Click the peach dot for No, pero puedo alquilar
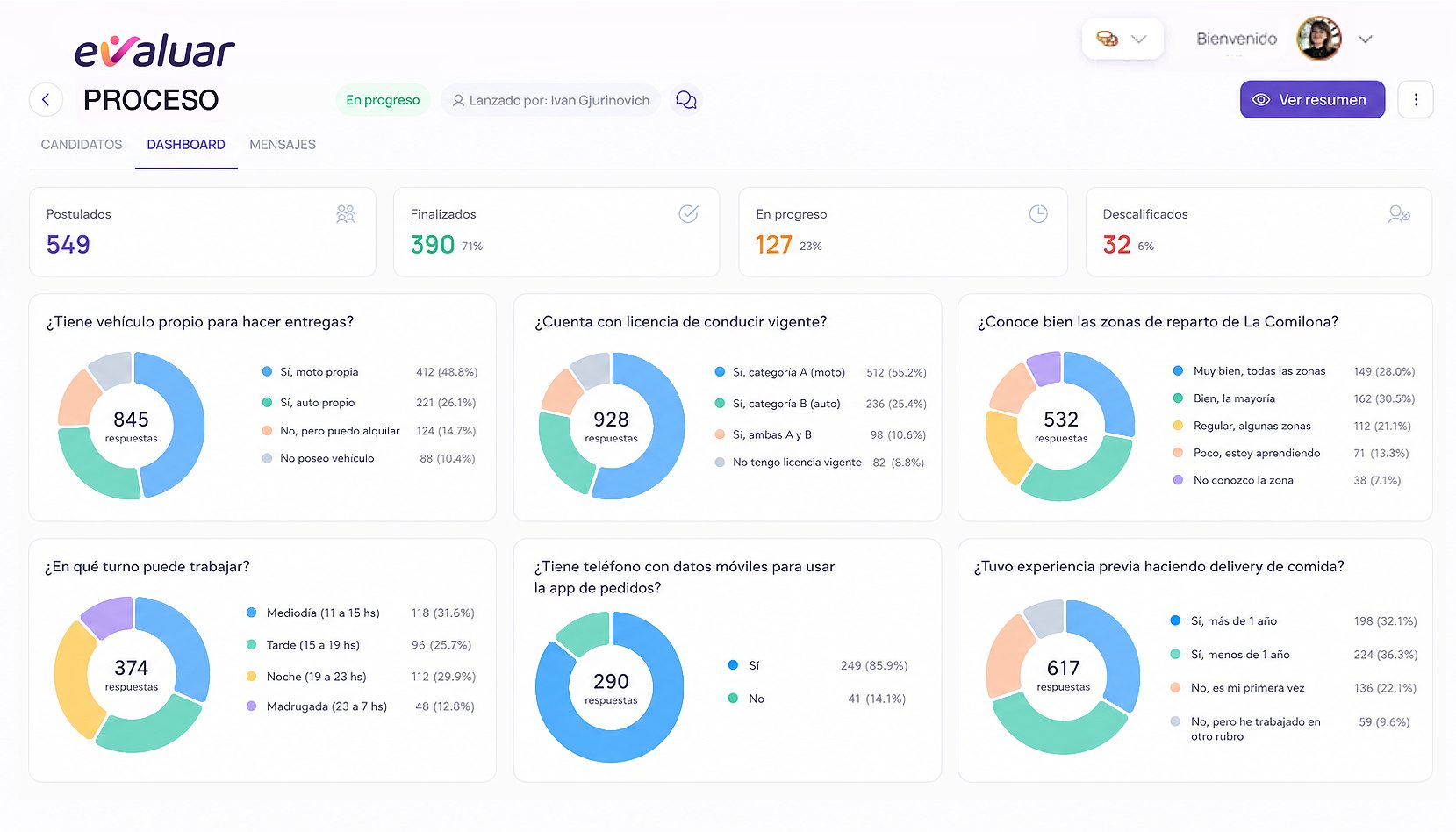1456x832 pixels. coord(267,430)
